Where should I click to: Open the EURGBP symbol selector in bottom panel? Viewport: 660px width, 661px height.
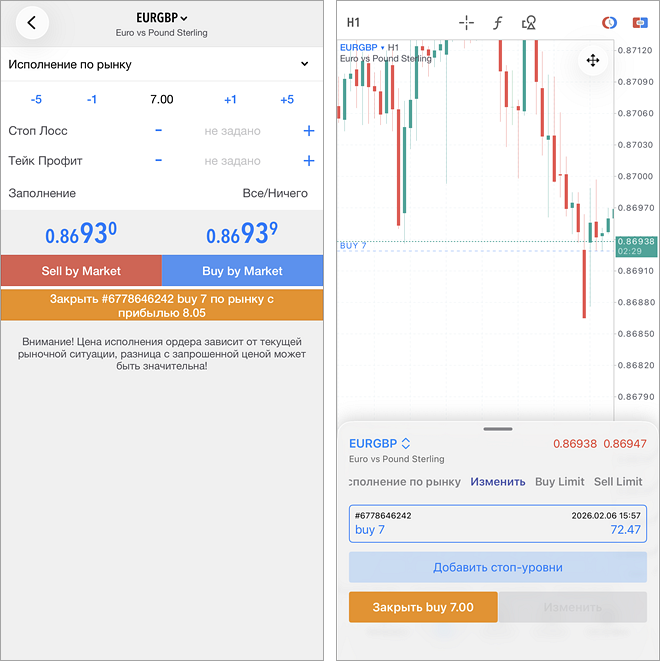380,443
